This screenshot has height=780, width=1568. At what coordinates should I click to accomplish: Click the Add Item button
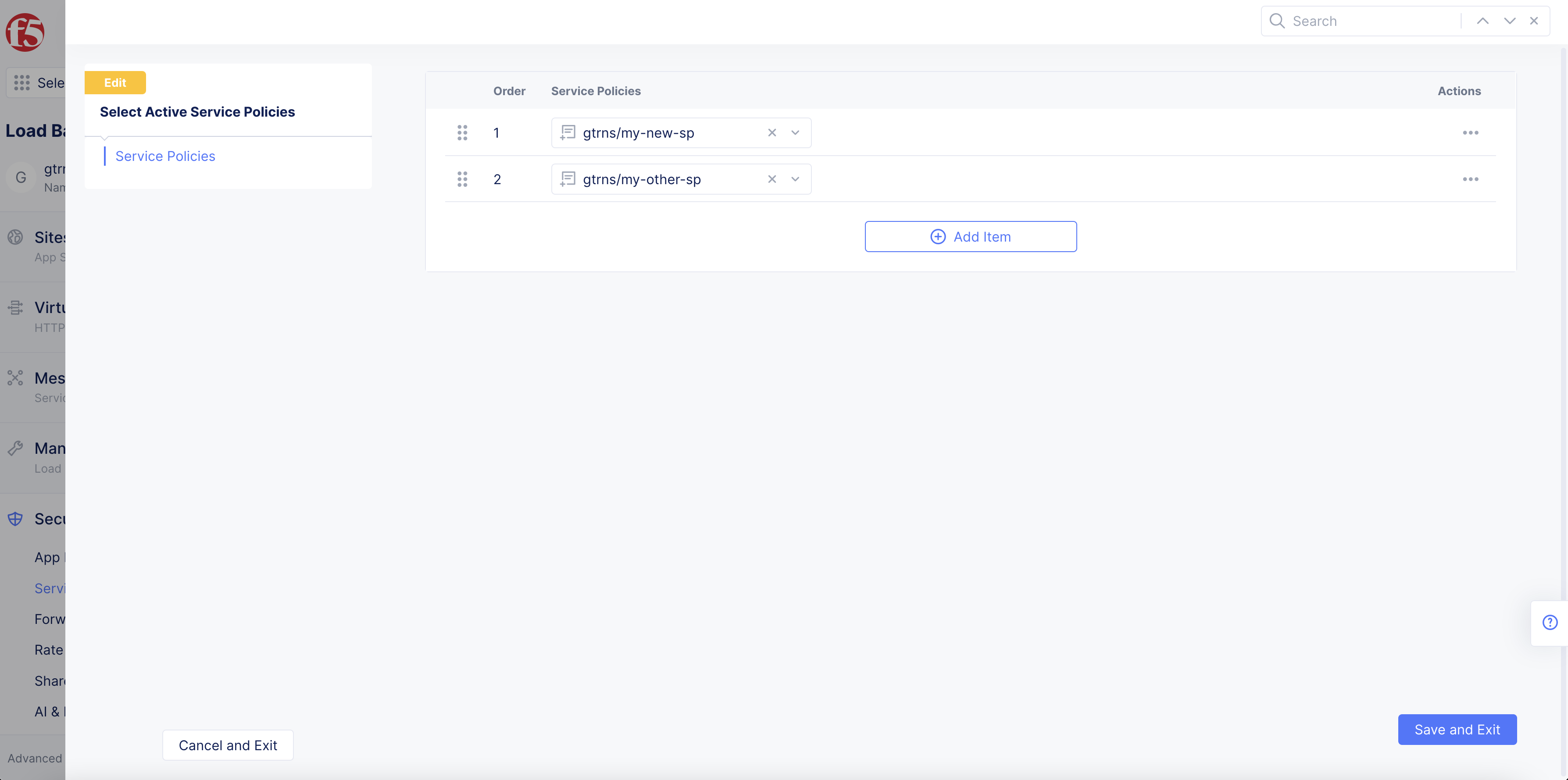pyautogui.click(x=970, y=237)
